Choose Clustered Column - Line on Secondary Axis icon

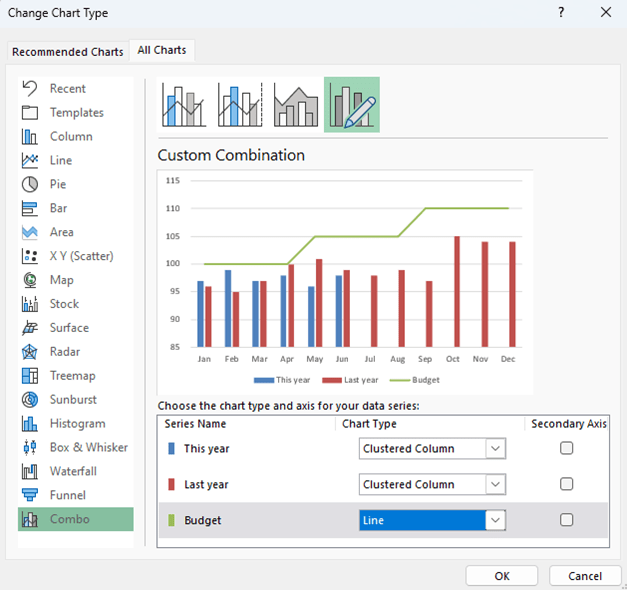point(240,105)
